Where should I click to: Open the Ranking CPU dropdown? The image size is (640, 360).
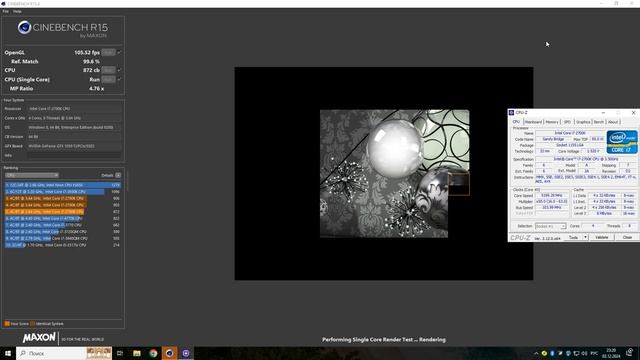(x=32, y=175)
